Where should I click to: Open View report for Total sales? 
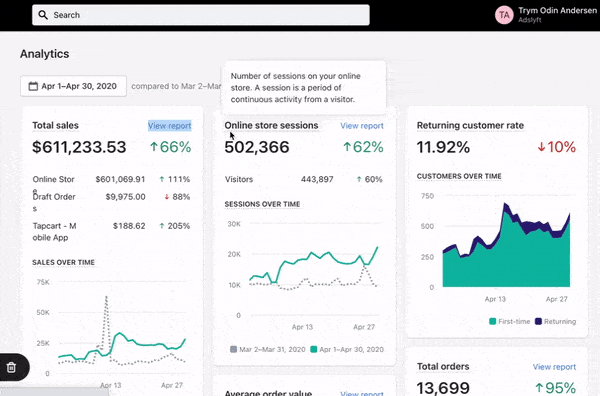[170, 125]
